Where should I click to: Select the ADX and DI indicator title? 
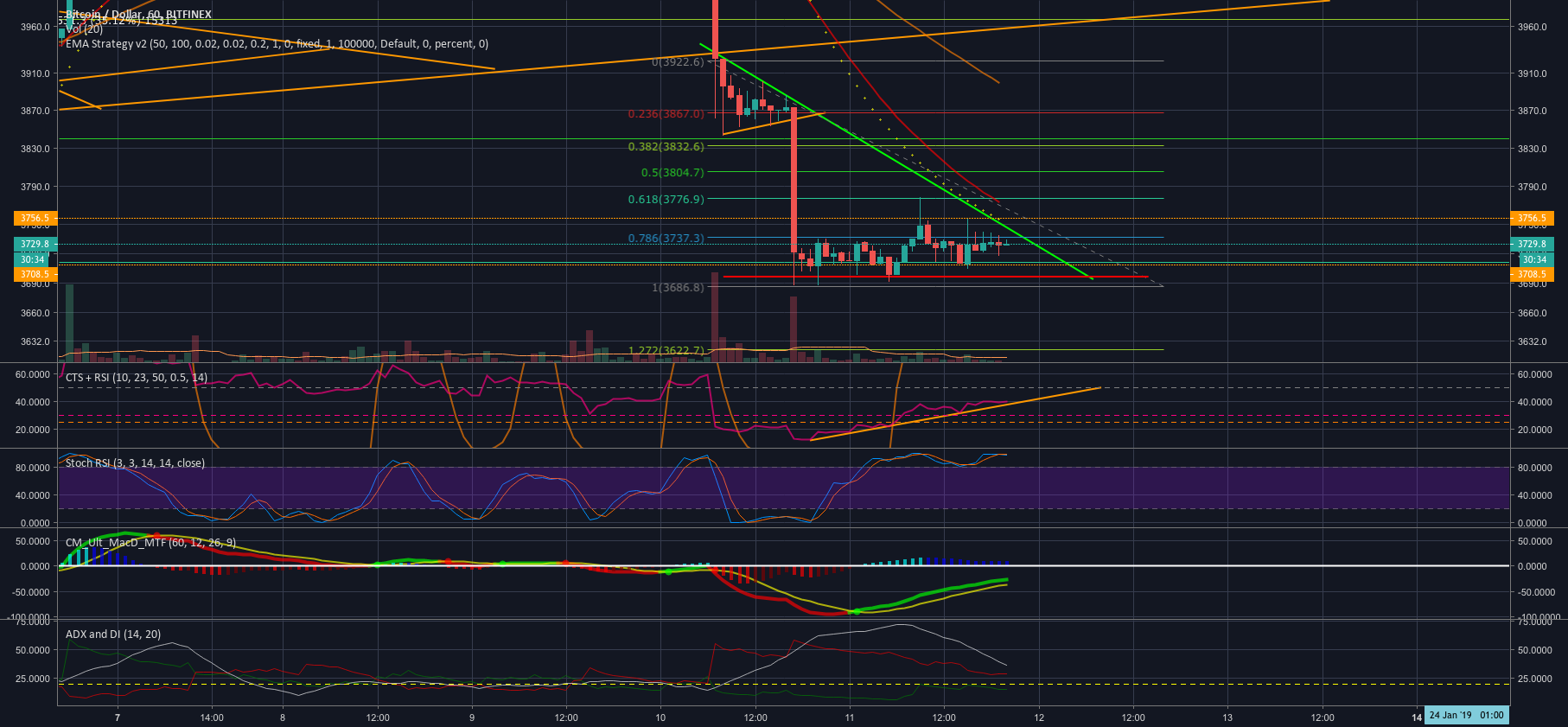[x=113, y=635]
